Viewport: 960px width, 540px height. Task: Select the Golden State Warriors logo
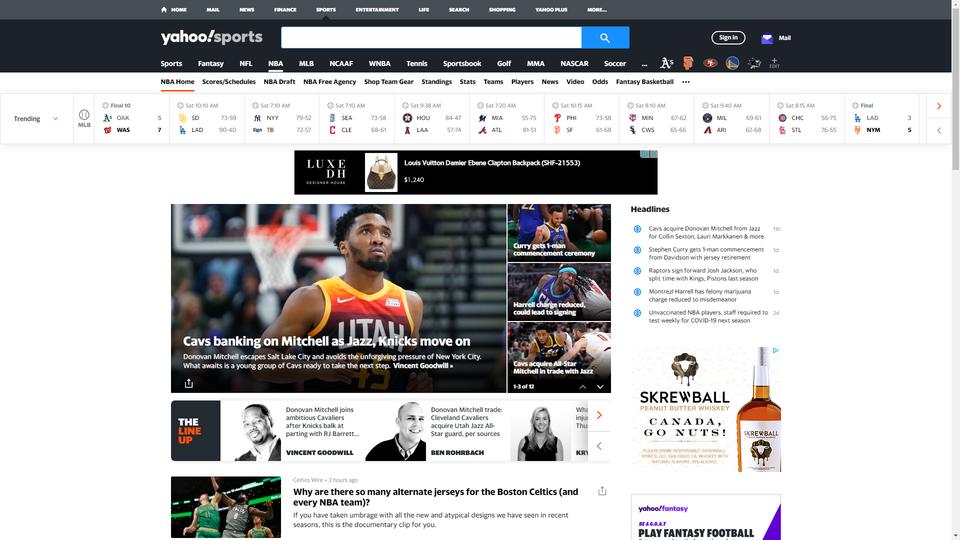[x=732, y=63]
